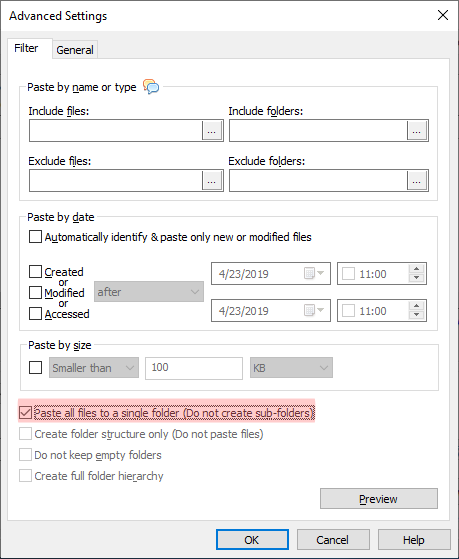Uncheck Paste all files to single folder
The image size is (459, 559).
coord(25,413)
